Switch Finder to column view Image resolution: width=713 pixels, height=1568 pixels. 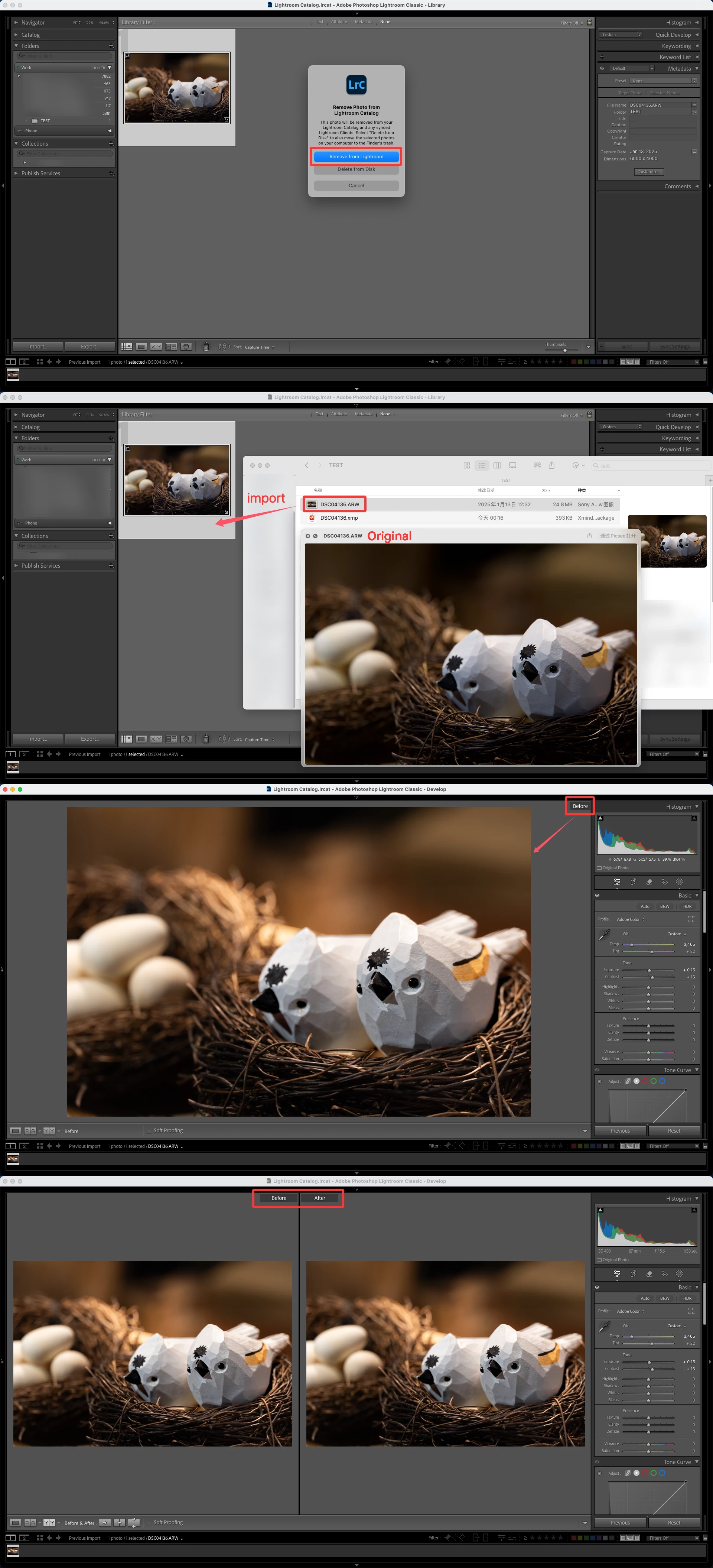[x=497, y=466]
